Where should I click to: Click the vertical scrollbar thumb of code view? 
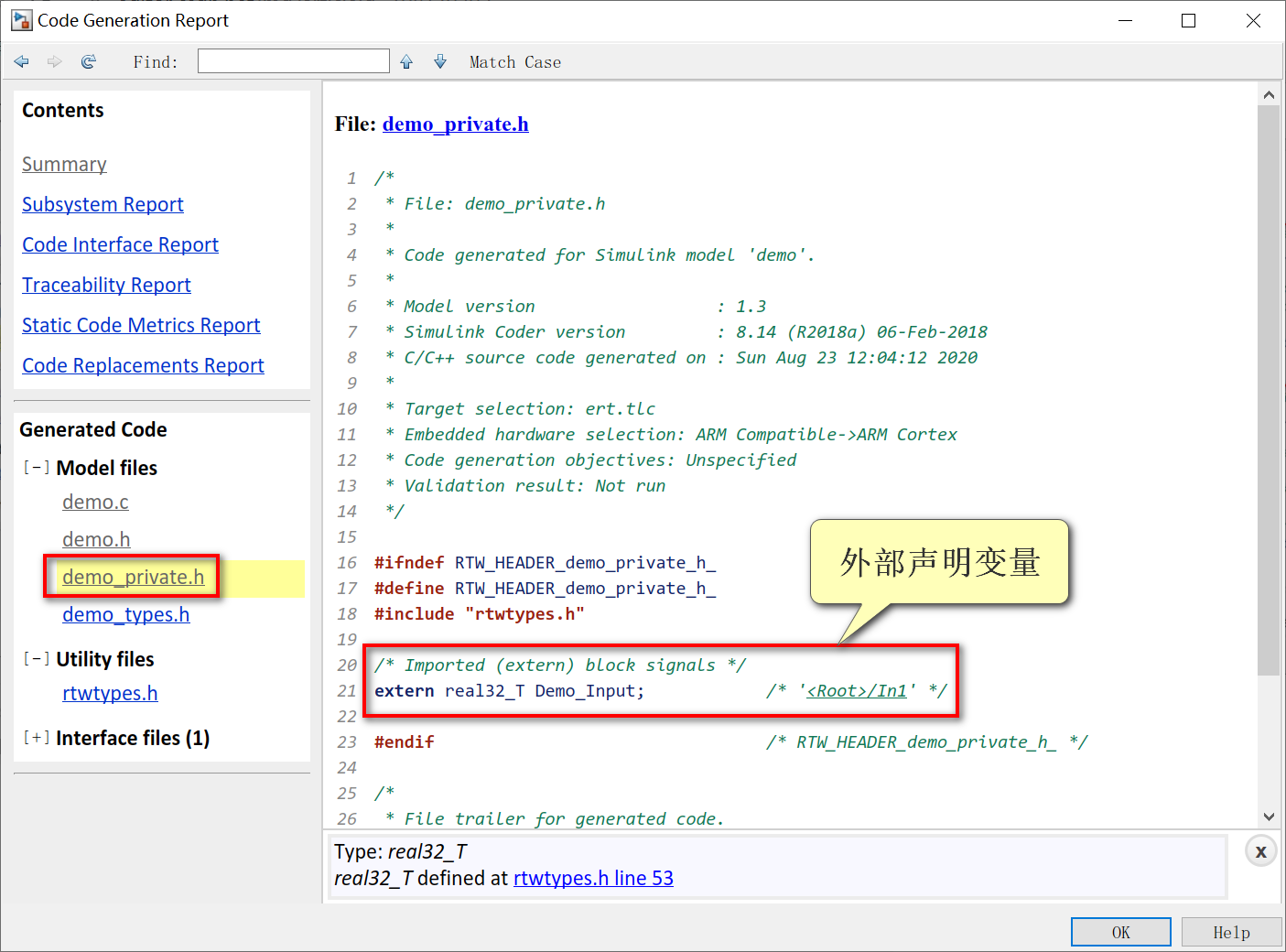[1269, 391]
